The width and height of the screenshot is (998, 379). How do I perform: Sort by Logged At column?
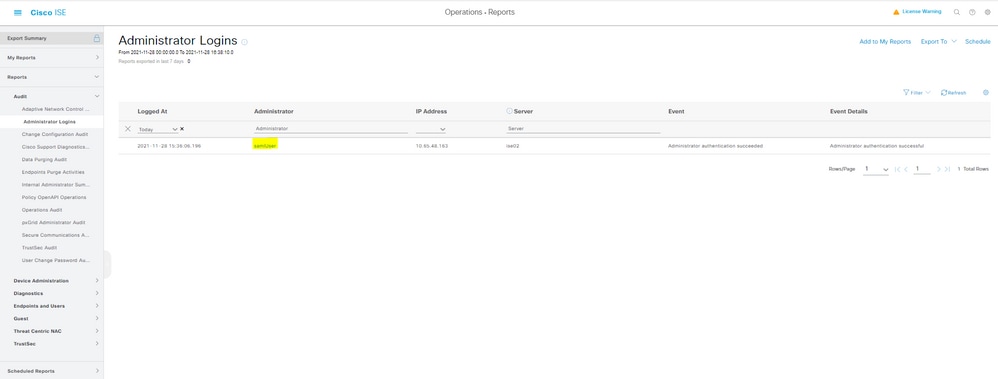[x=152, y=111]
